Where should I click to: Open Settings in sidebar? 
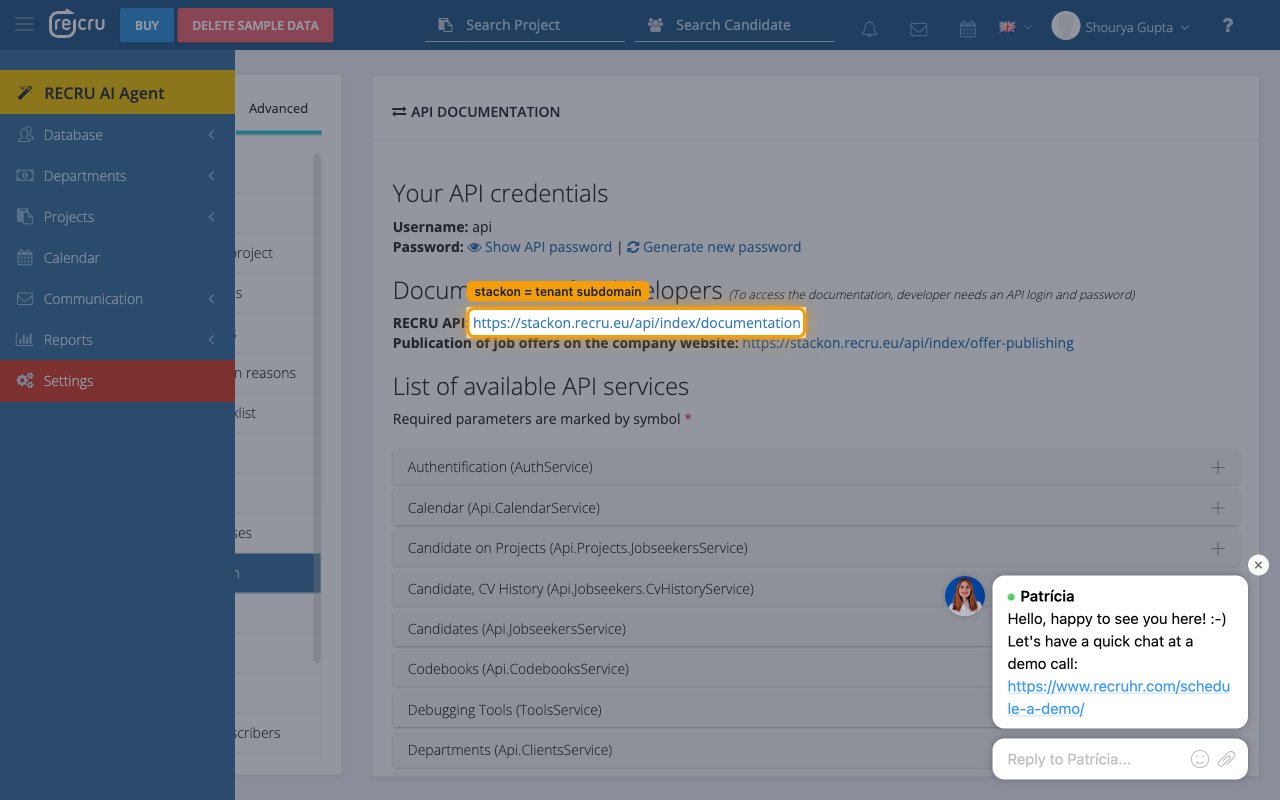coord(117,381)
